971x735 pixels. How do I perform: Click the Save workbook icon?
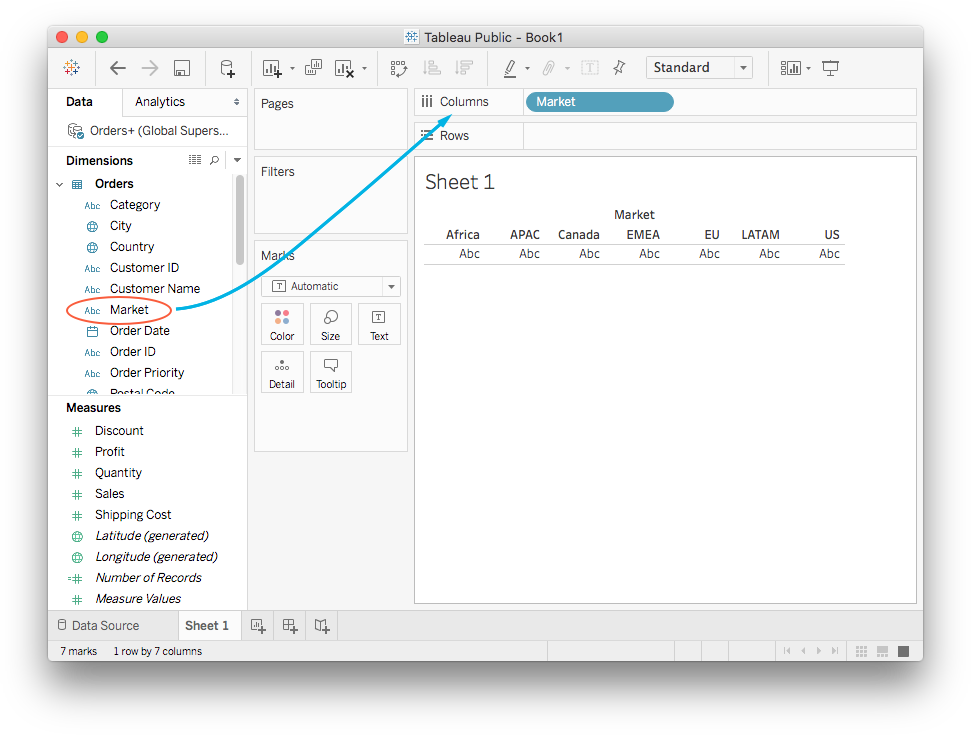(181, 68)
